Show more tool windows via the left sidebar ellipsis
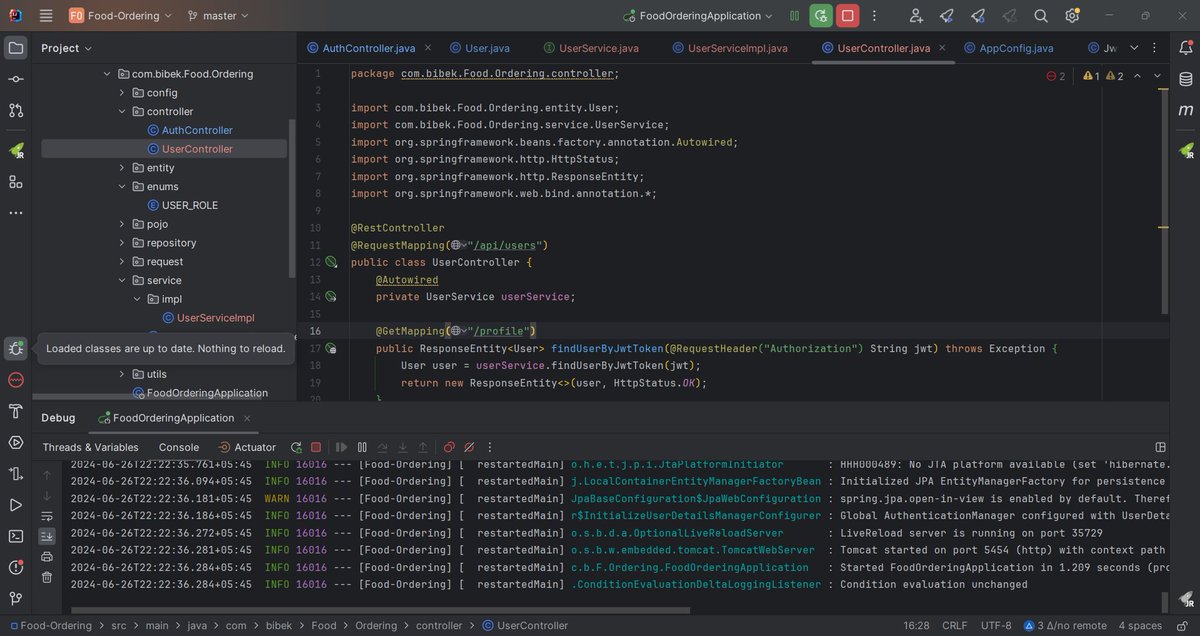Viewport: 1200px width, 636px height. [x=16, y=213]
